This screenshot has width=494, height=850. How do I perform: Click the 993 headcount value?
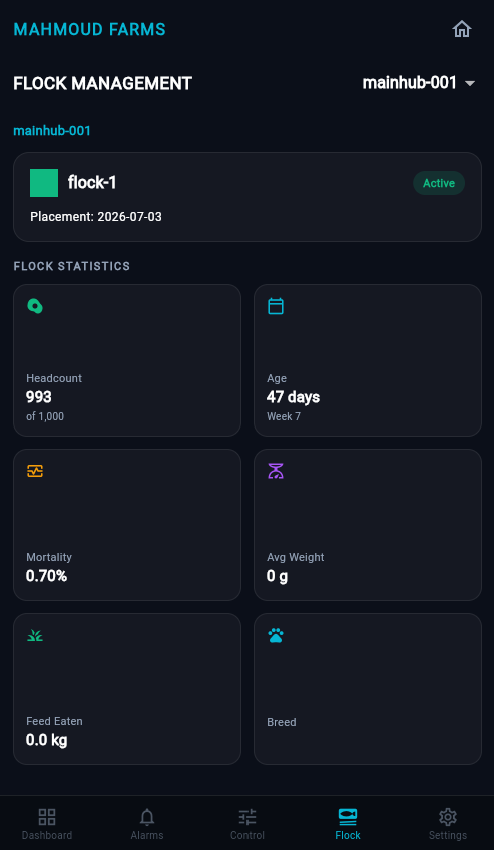point(39,397)
